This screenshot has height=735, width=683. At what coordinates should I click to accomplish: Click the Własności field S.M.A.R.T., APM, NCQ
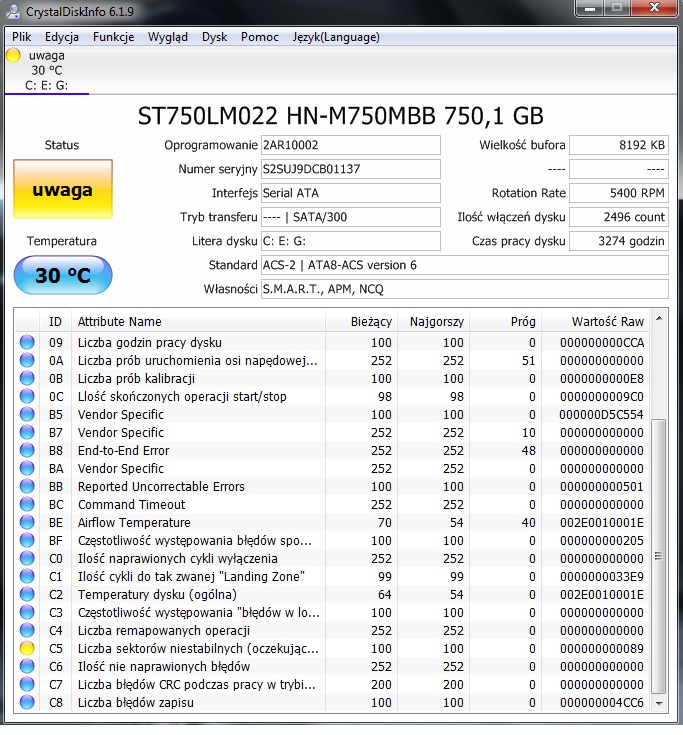[x=465, y=289]
